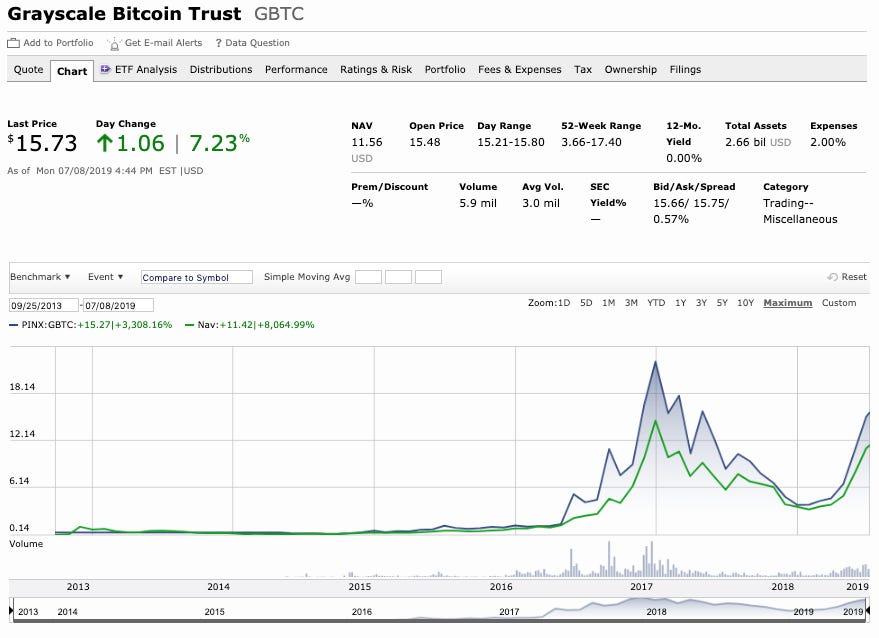
Task: Click the first Simple Moving Avg box
Action: 368,277
